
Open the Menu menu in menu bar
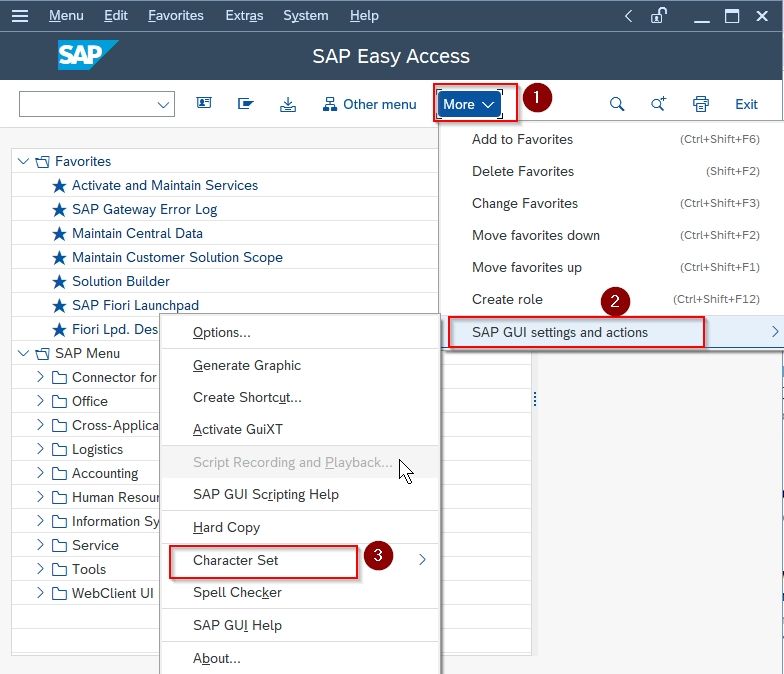point(66,16)
